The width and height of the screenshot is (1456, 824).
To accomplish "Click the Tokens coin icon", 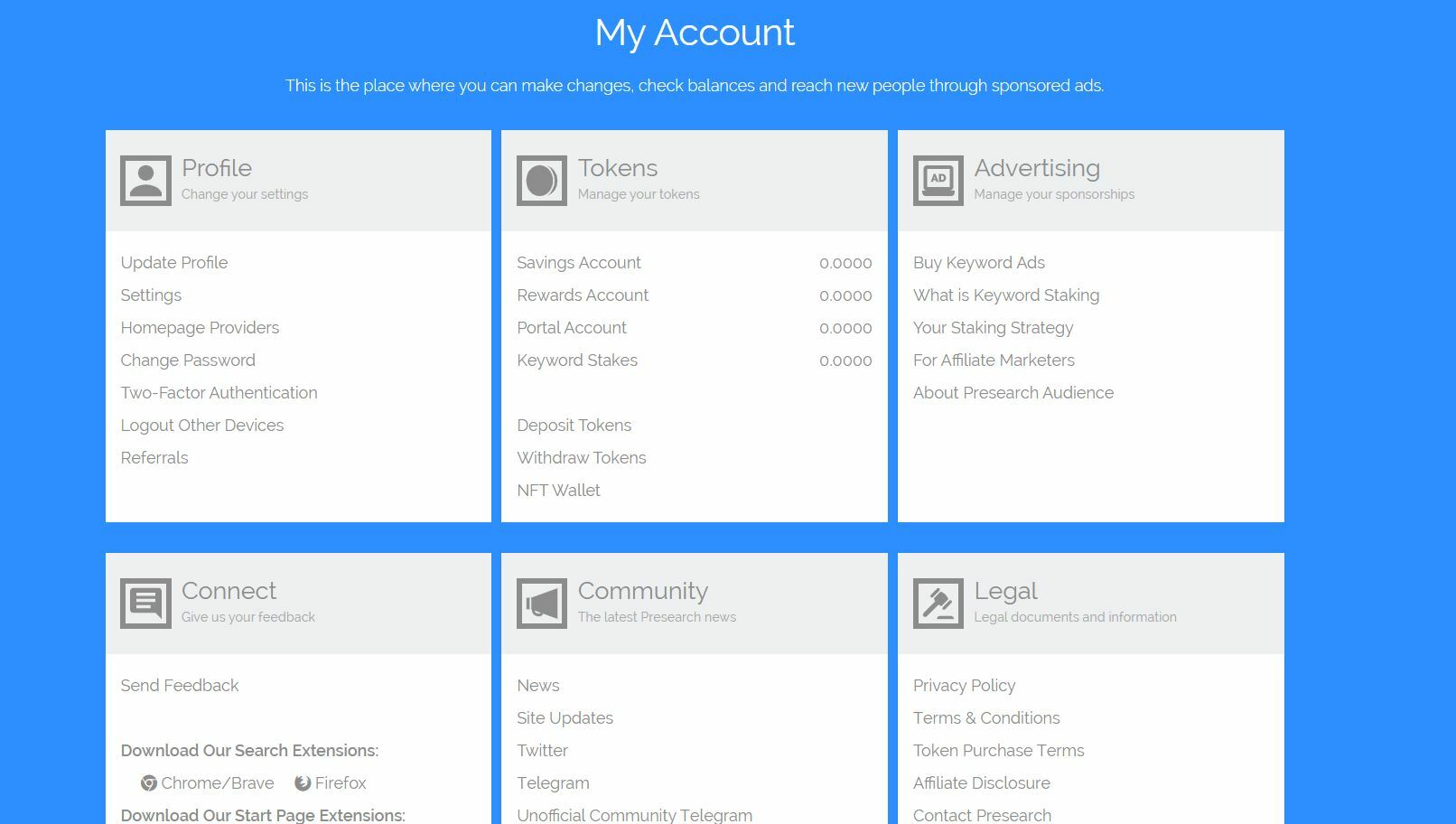I will [x=542, y=181].
